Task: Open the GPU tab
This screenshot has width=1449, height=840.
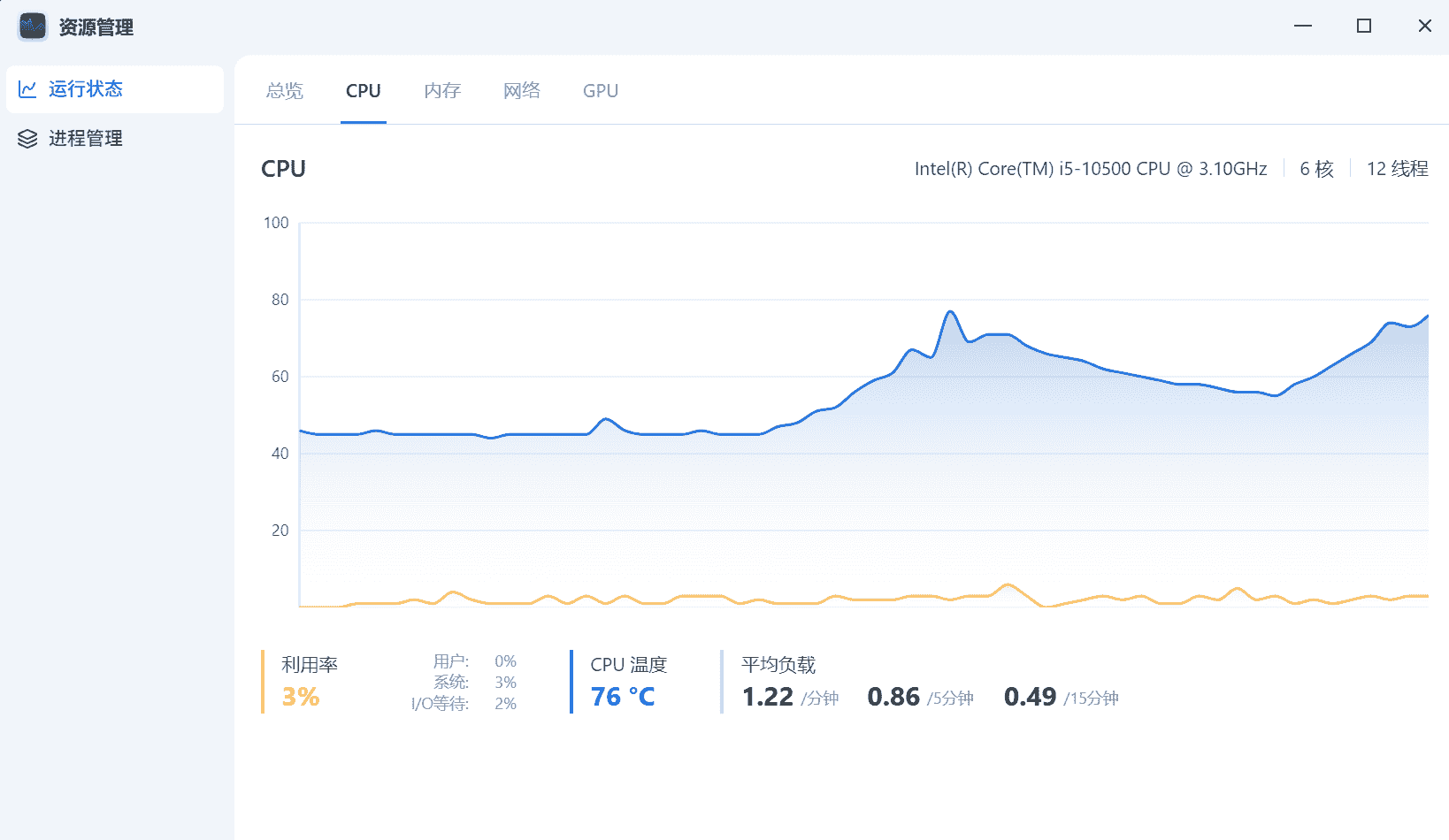Action: click(600, 91)
